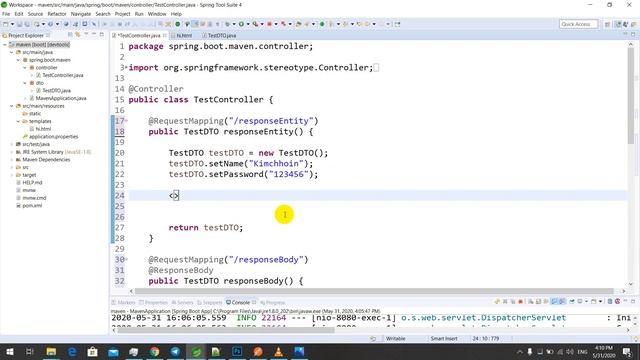Expand the collapsed import block on line 3

point(126,67)
